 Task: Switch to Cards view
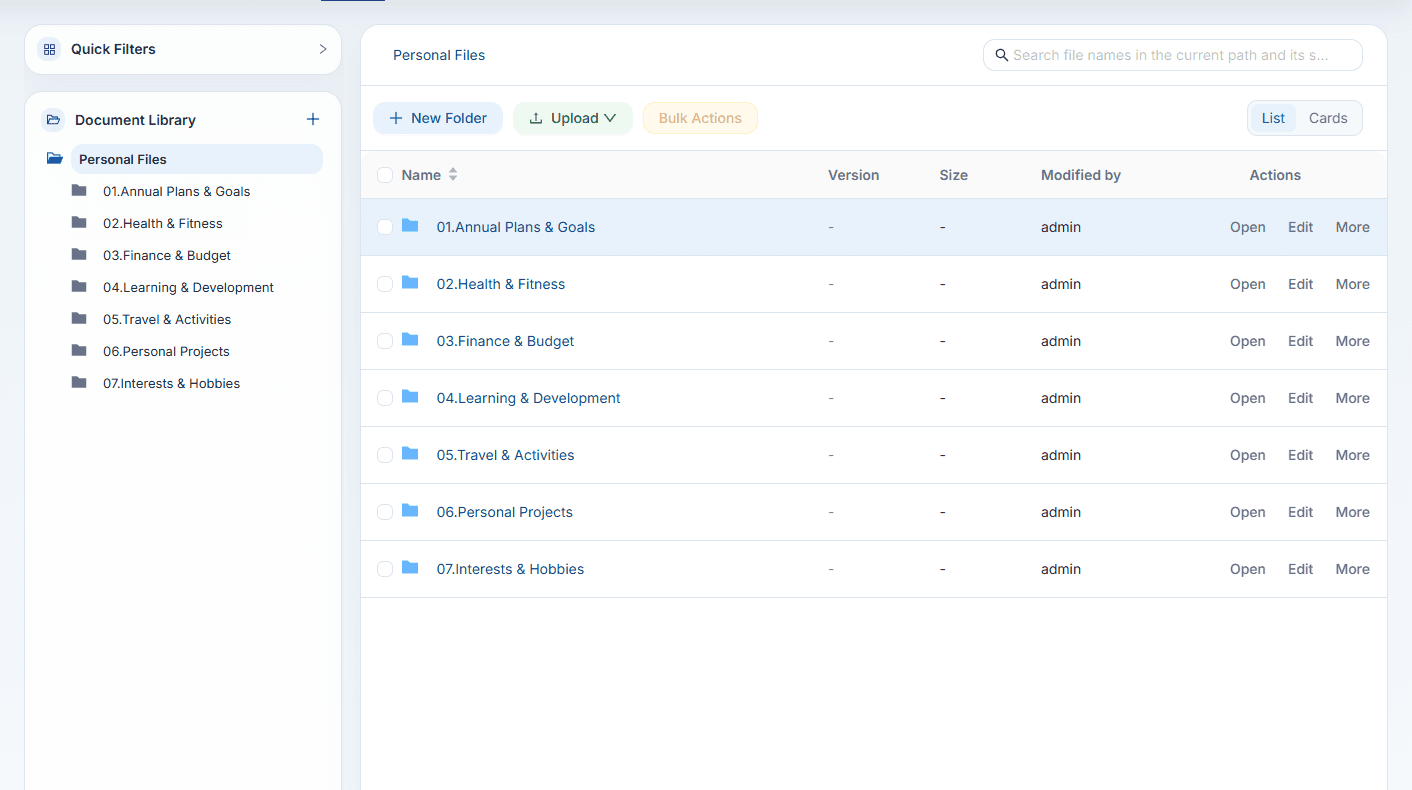coord(1328,118)
